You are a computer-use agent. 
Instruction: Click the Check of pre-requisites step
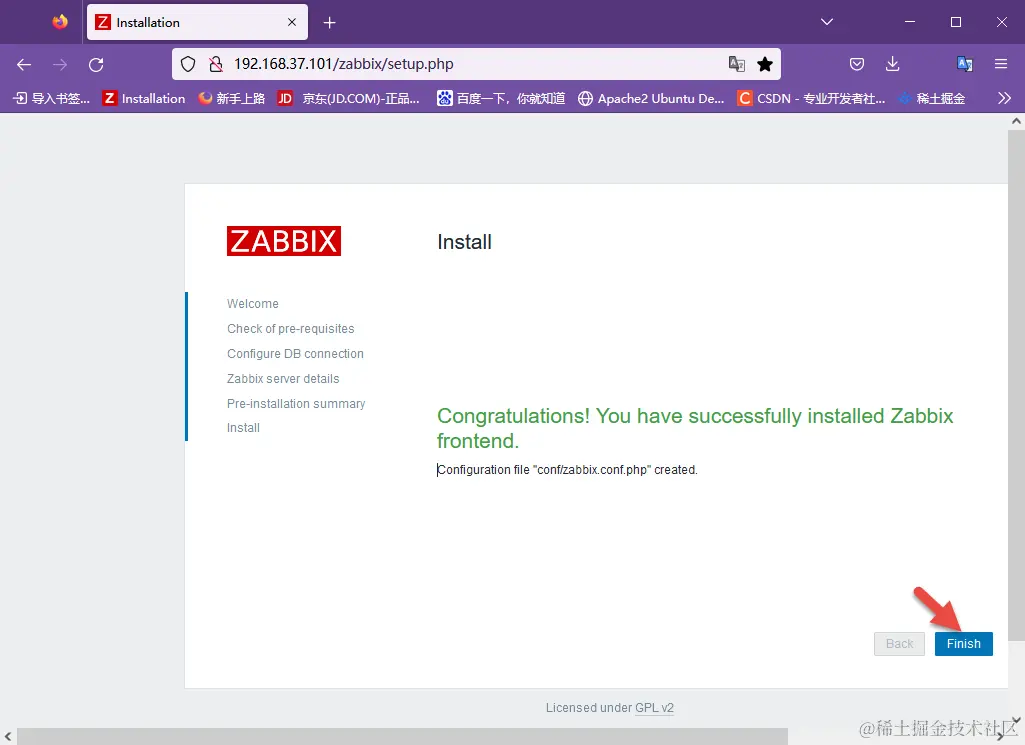290,329
